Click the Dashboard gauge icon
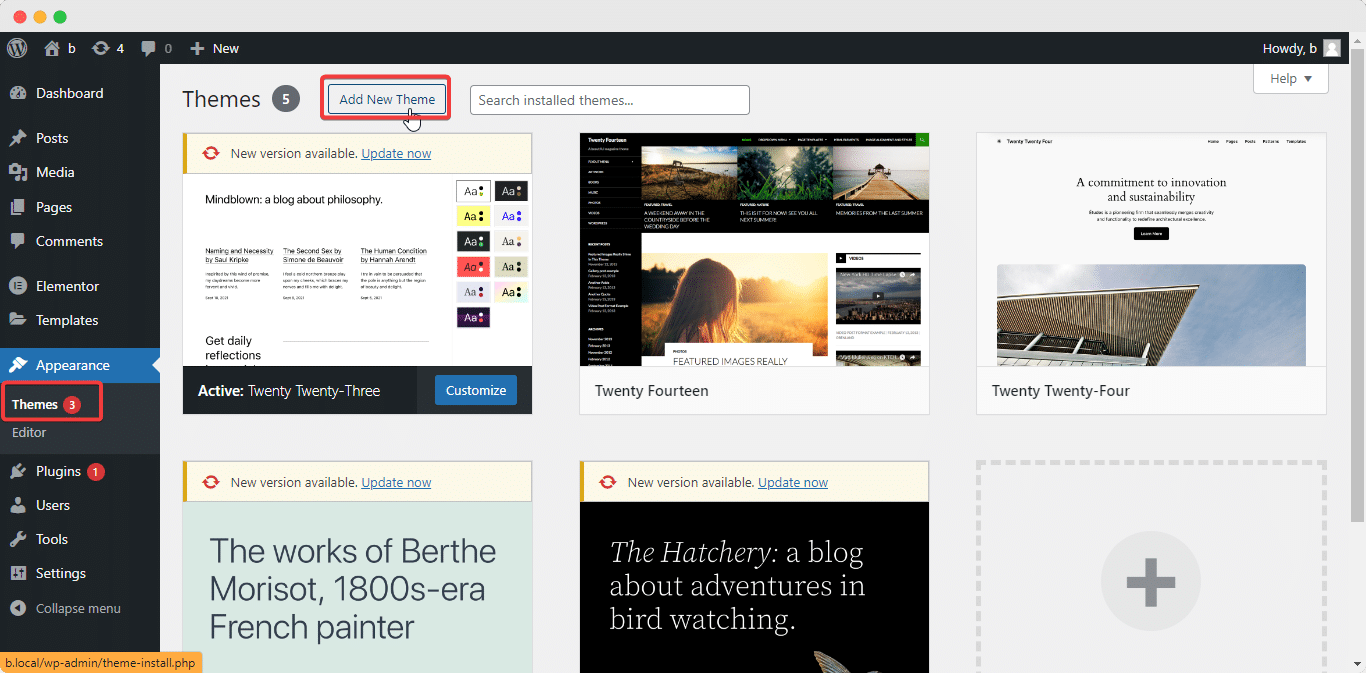The height and width of the screenshot is (673, 1366). (18, 93)
